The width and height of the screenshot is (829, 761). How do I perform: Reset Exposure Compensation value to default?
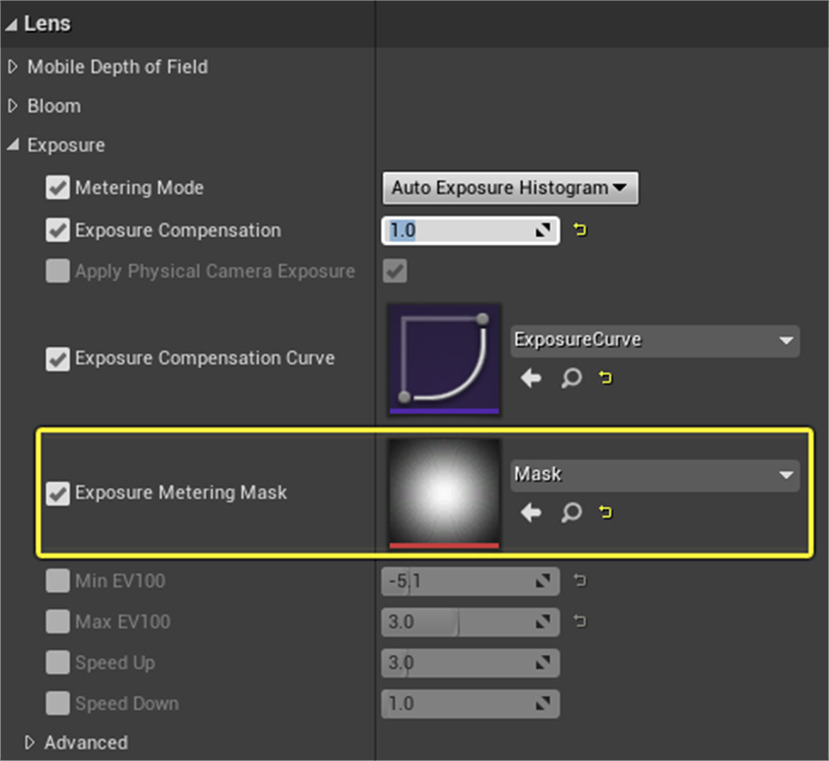coord(580,231)
